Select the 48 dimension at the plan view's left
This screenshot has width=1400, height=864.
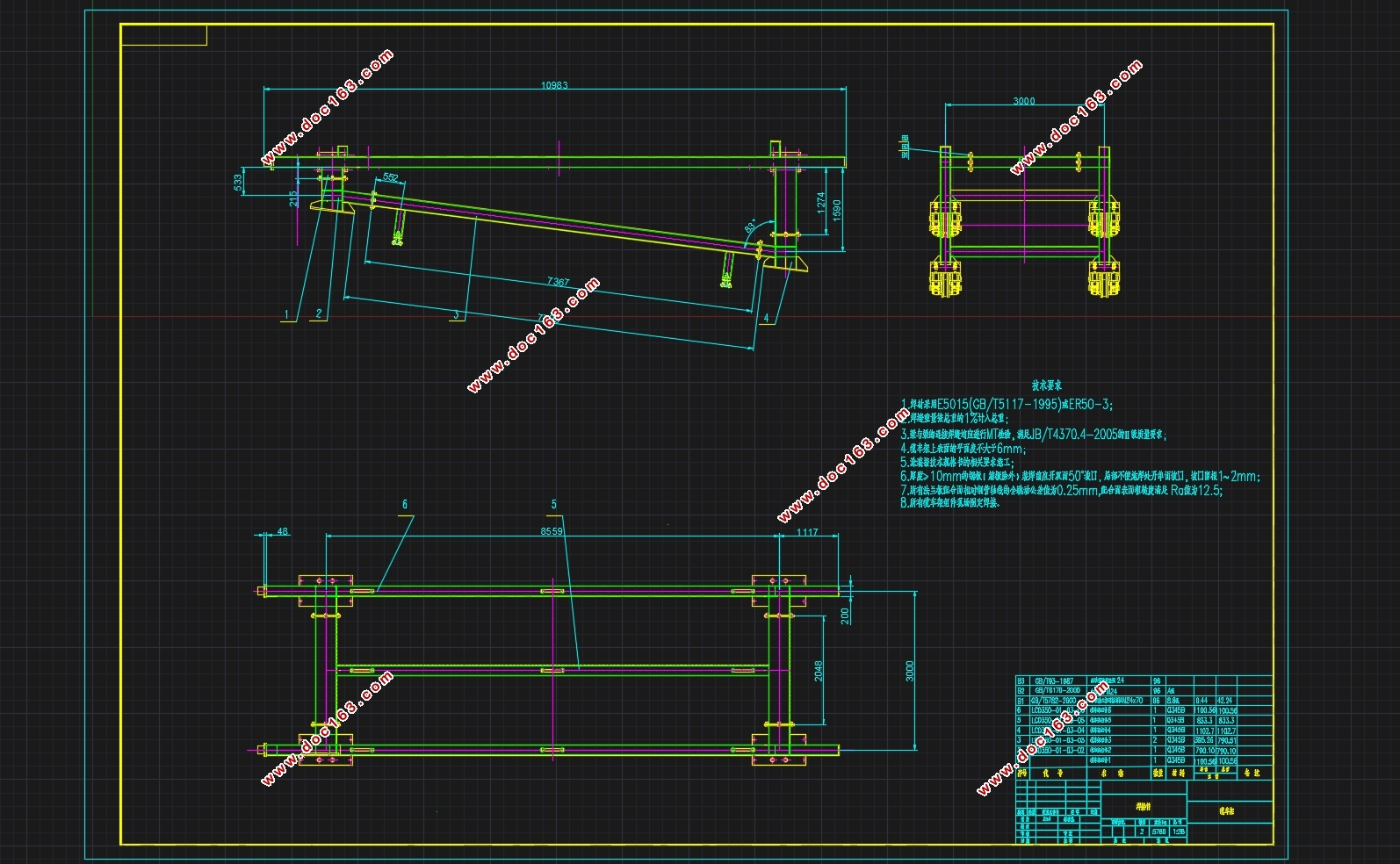pos(283,531)
